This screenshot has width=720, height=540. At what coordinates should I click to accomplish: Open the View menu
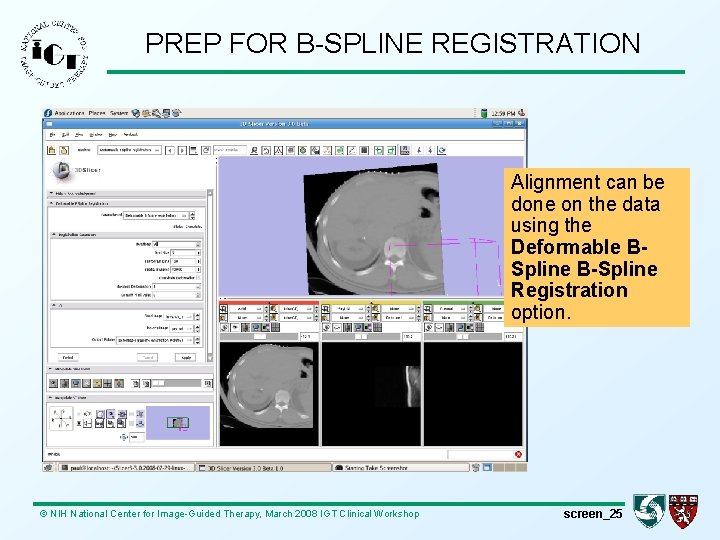click(79, 135)
